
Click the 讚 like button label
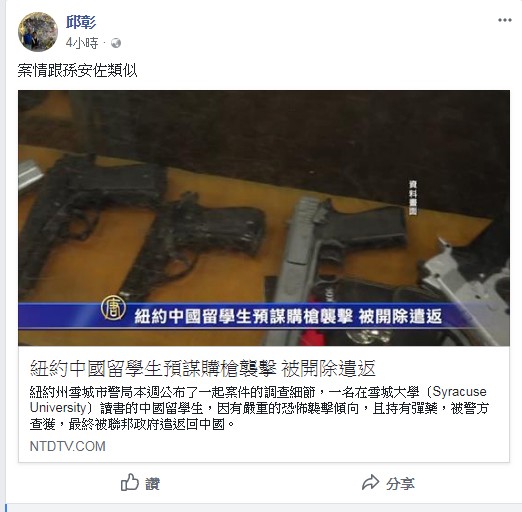pos(152,483)
